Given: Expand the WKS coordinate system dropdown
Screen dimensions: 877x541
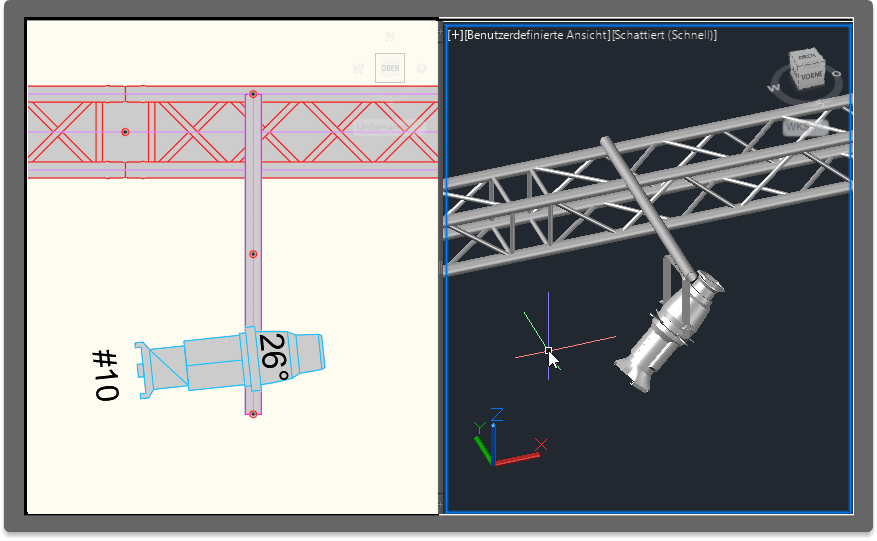Looking at the screenshot, I should pos(797,127).
